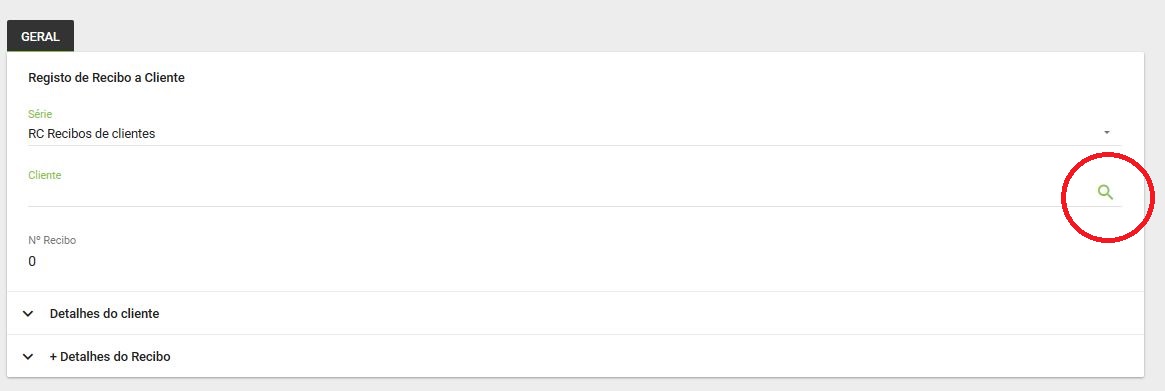
Task: Switch to the GERAL tab
Action: tap(40, 36)
